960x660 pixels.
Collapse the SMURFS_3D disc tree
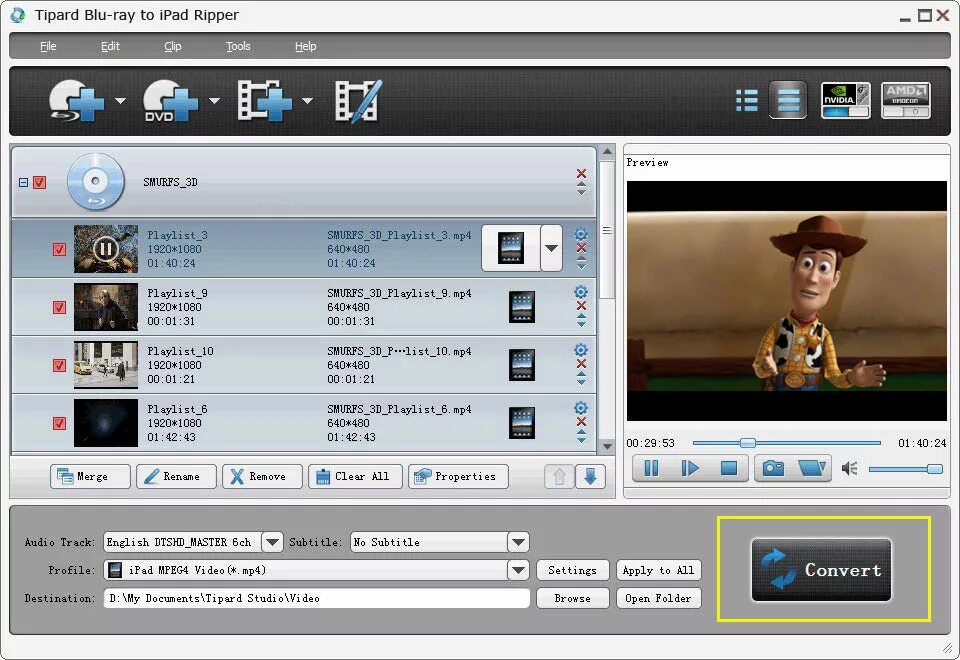(23, 182)
